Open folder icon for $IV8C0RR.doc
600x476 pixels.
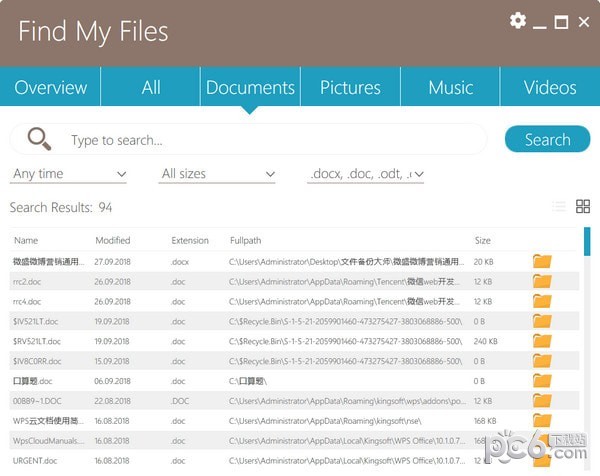tap(542, 361)
